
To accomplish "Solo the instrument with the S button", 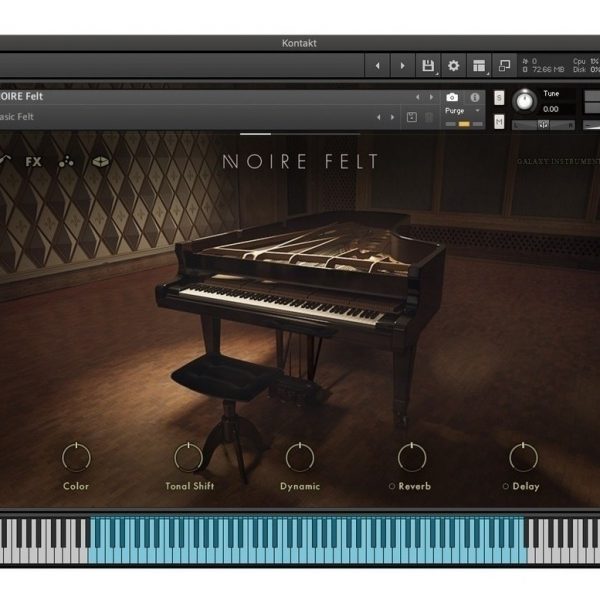I will (499, 98).
